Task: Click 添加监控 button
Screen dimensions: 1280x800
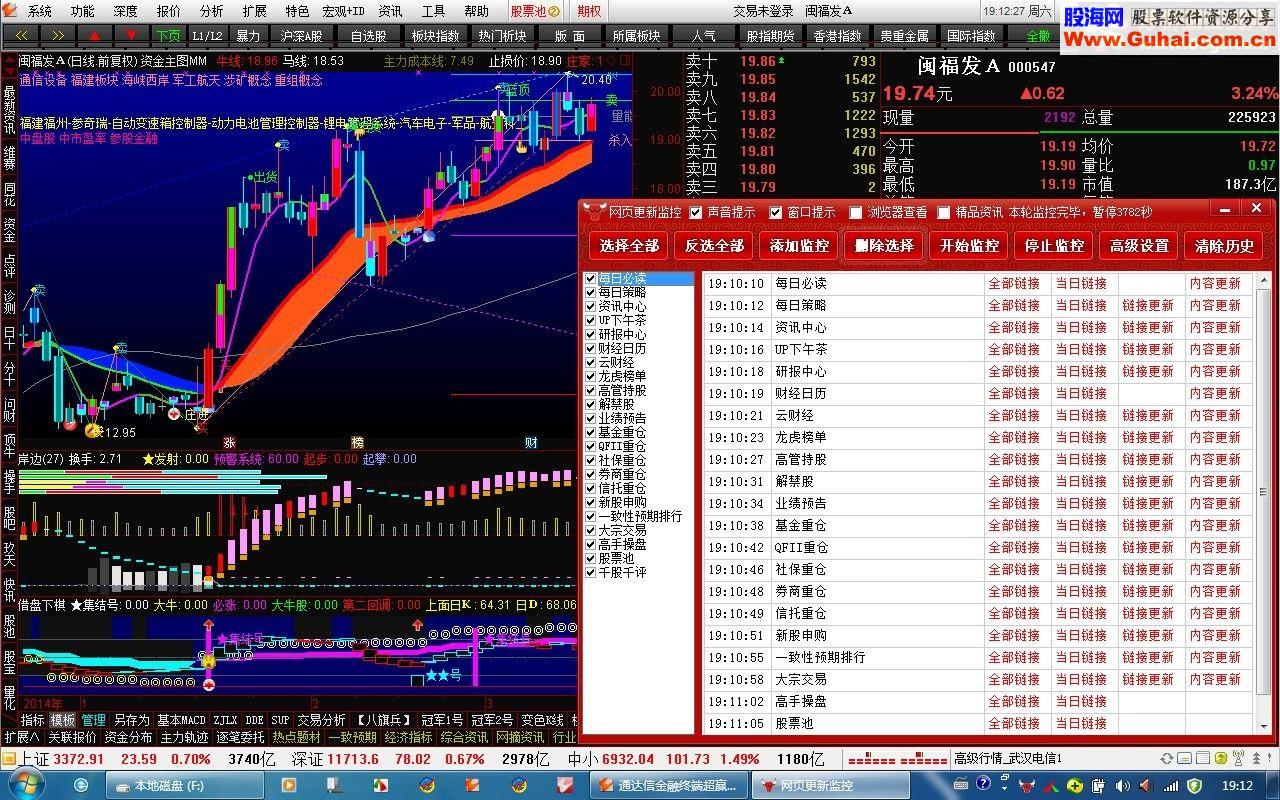Action: click(x=800, y=245)
